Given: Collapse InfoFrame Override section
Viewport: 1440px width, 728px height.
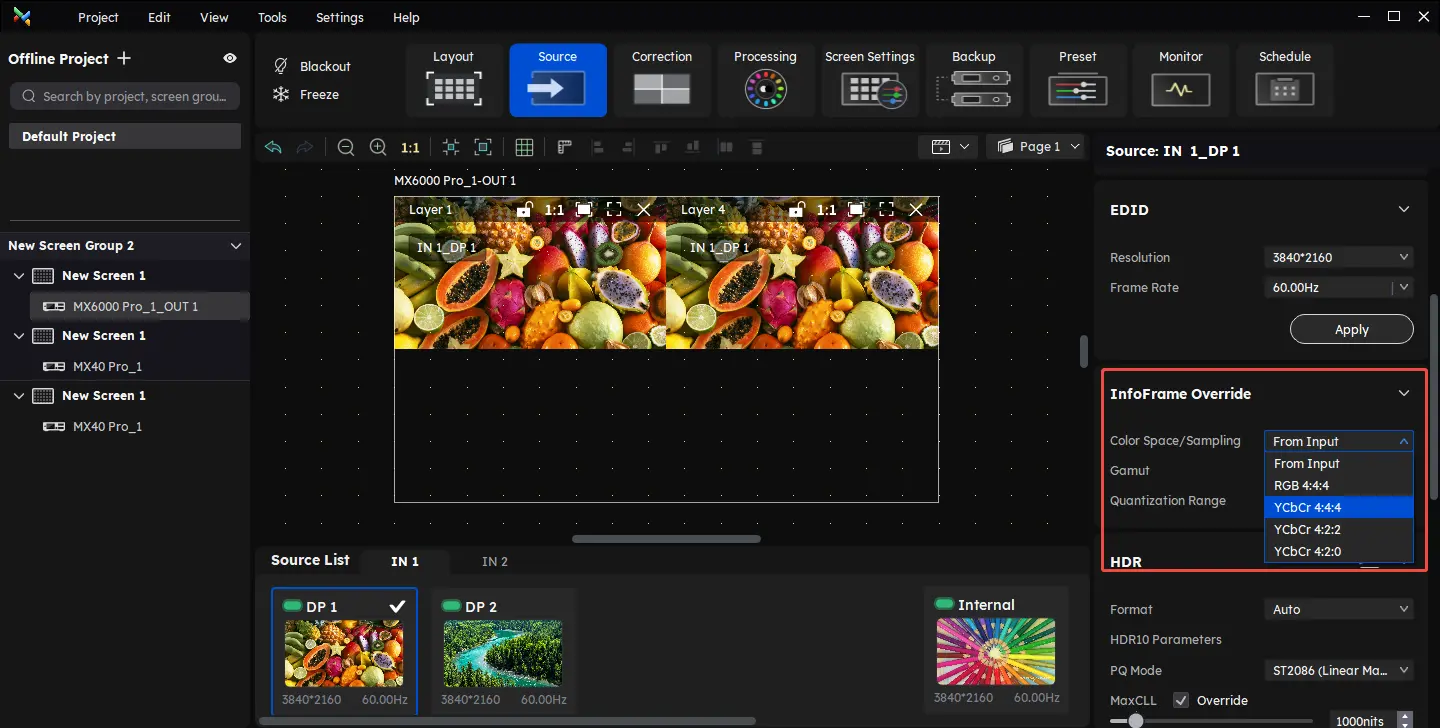Looking at the screenshot, I should tap(1404, 394).
